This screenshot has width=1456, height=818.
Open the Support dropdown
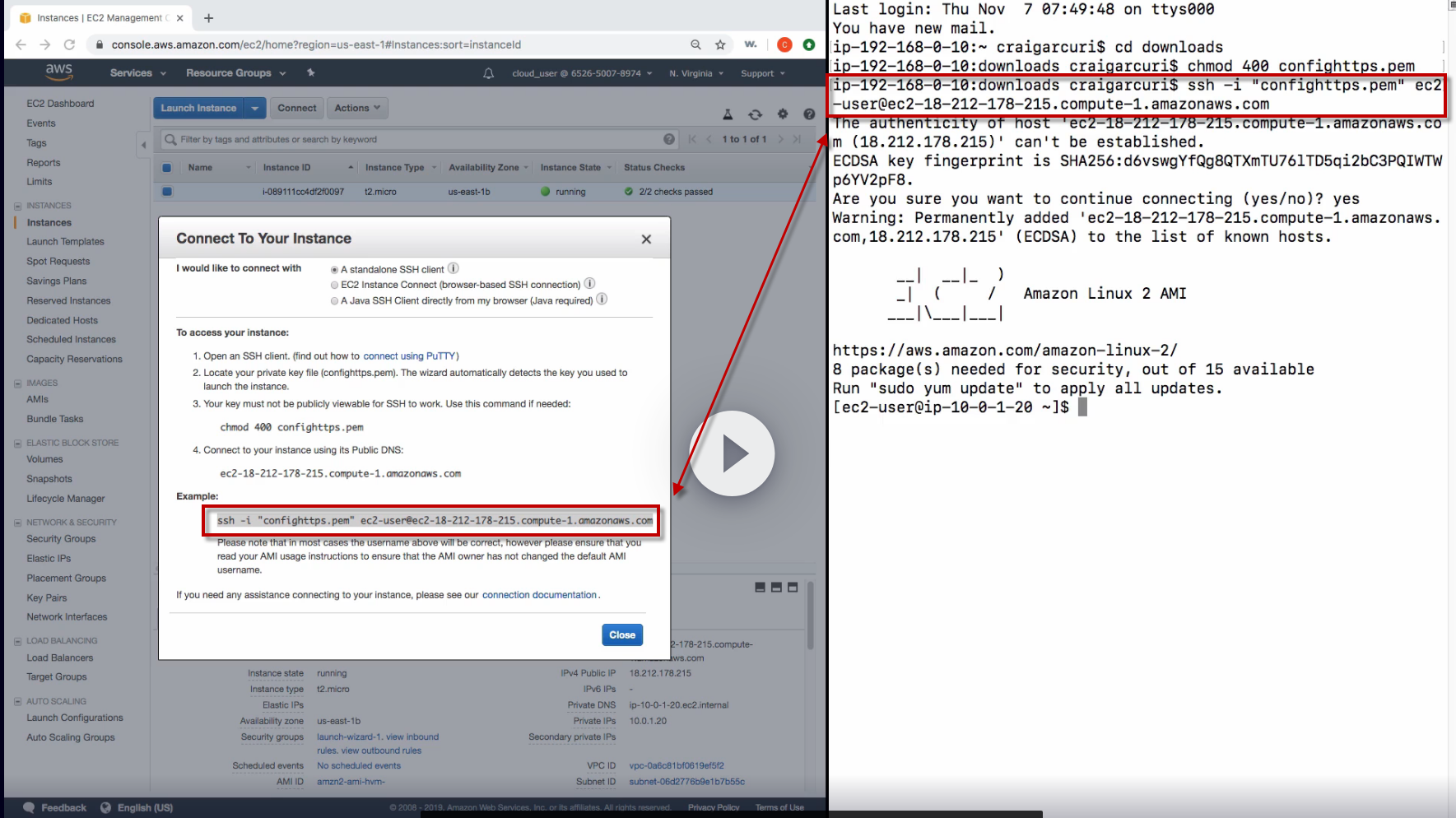[x=763, y=73]
